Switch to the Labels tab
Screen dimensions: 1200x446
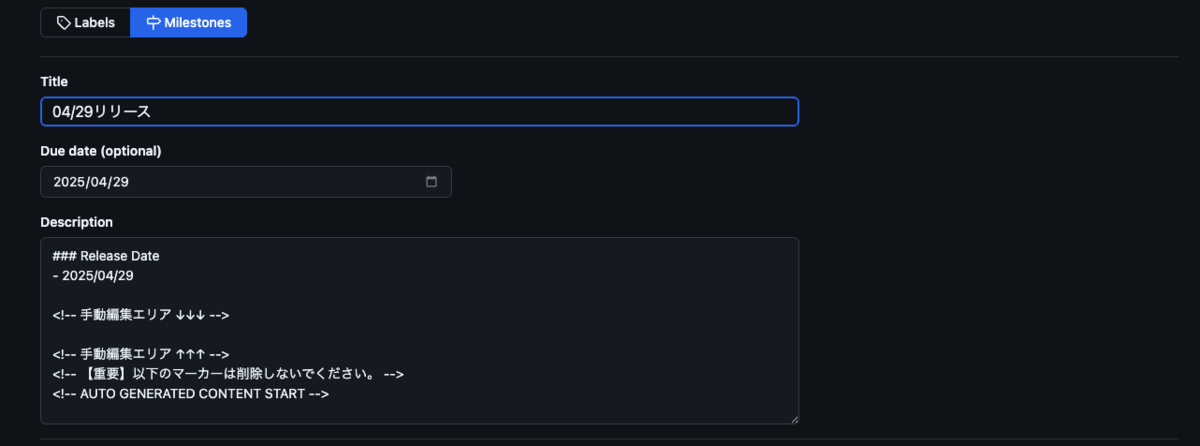(85, 22)
